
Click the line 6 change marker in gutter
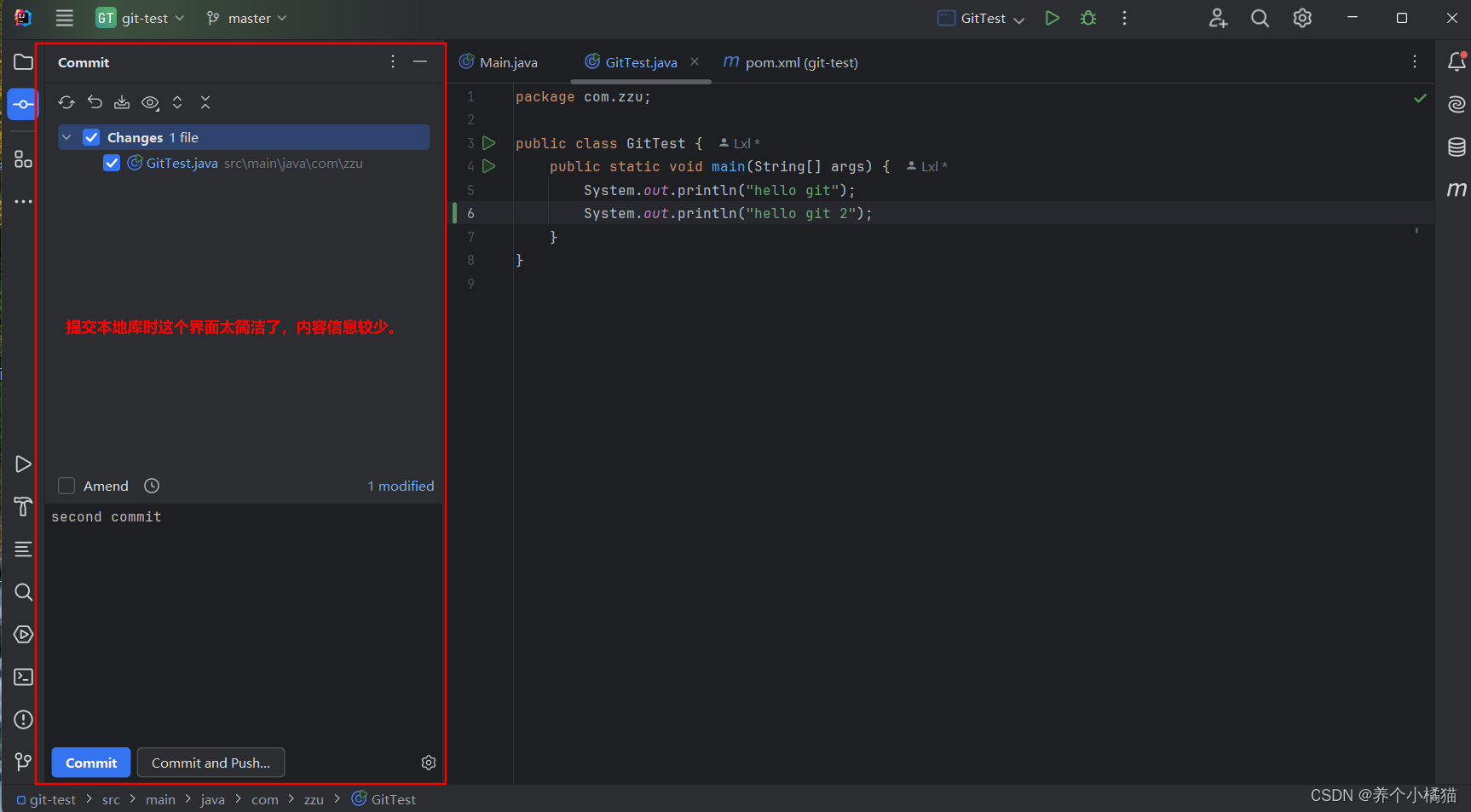[x=454, y=213]
